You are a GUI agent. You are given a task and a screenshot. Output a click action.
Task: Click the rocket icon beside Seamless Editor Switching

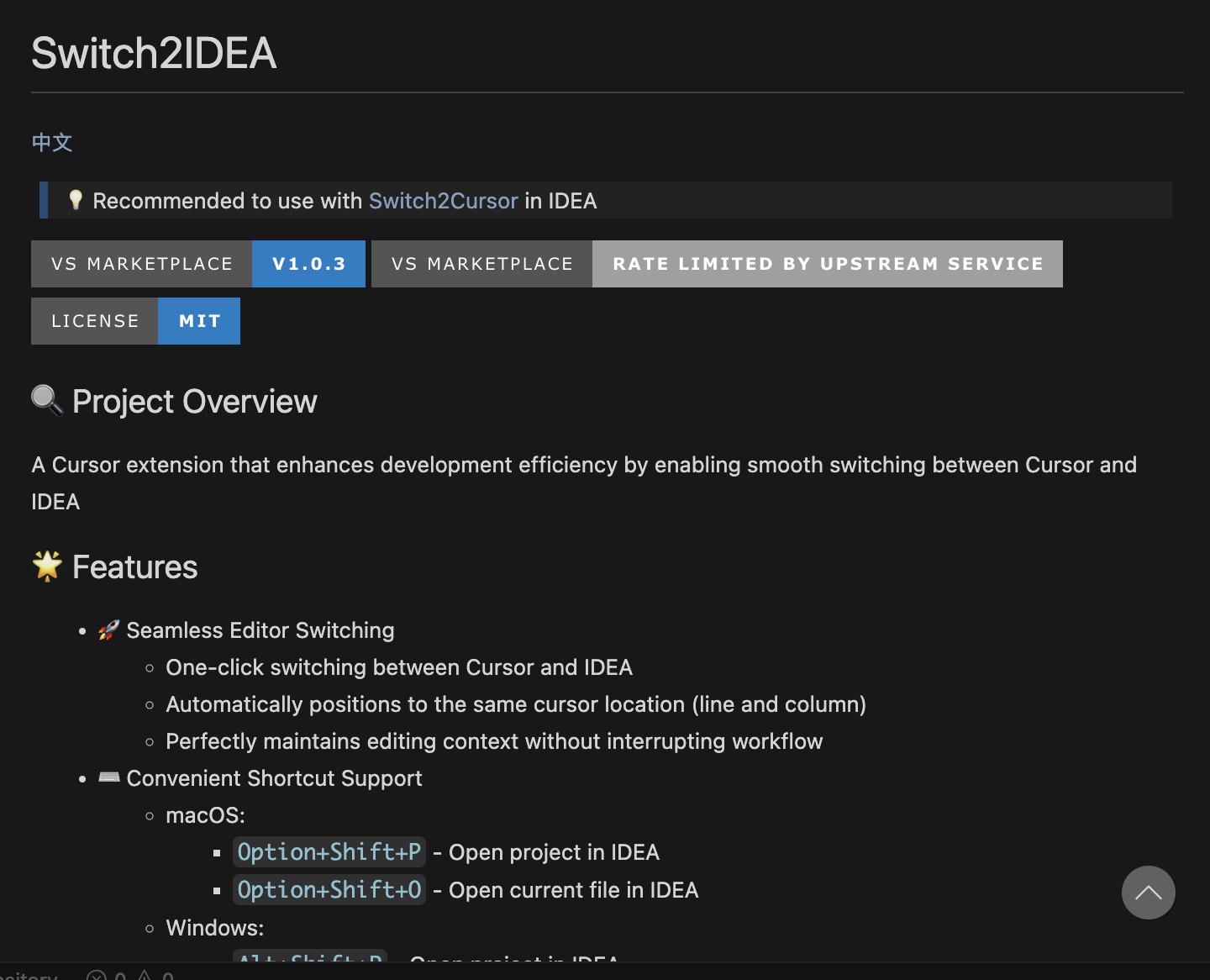pyautogui.click(x=108, y=630)
